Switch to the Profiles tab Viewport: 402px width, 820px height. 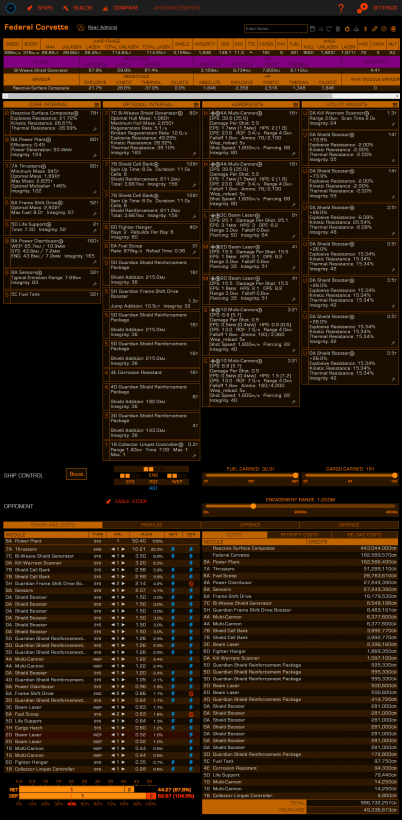152,525
